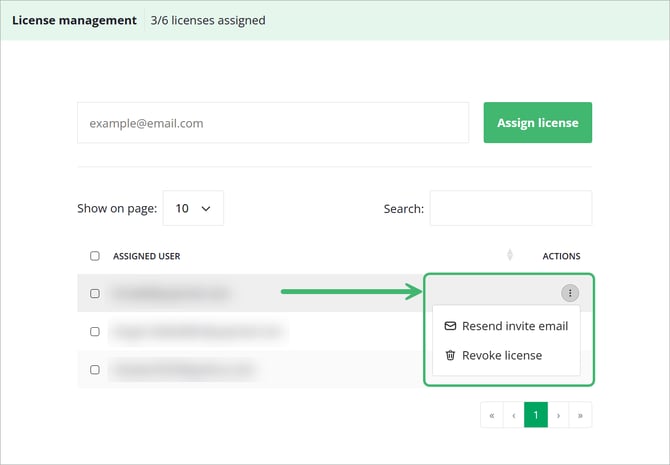Select the third assigned user's checkbox

click(95, 369)
